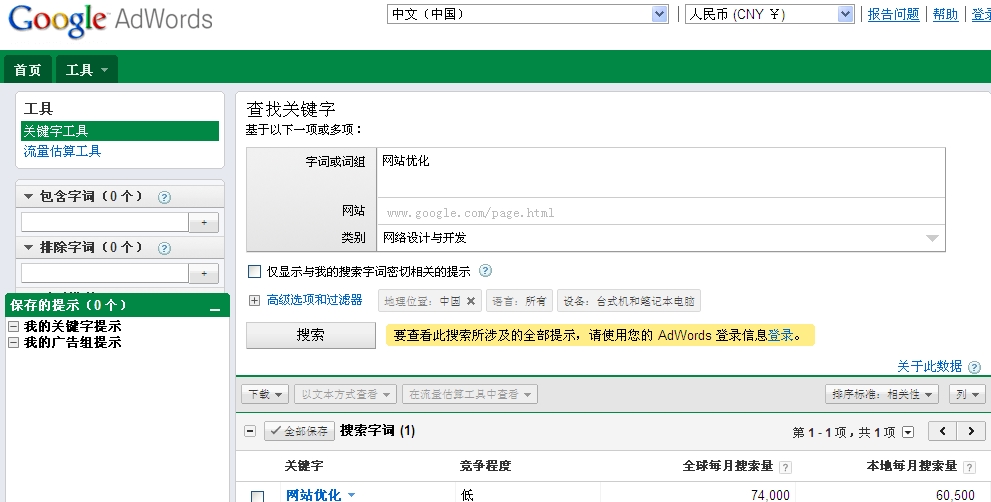Collapse 我的广告组提示 tree node
This screenshot has width=991, height=502.
pyautogui.click(x=13, y=343)
